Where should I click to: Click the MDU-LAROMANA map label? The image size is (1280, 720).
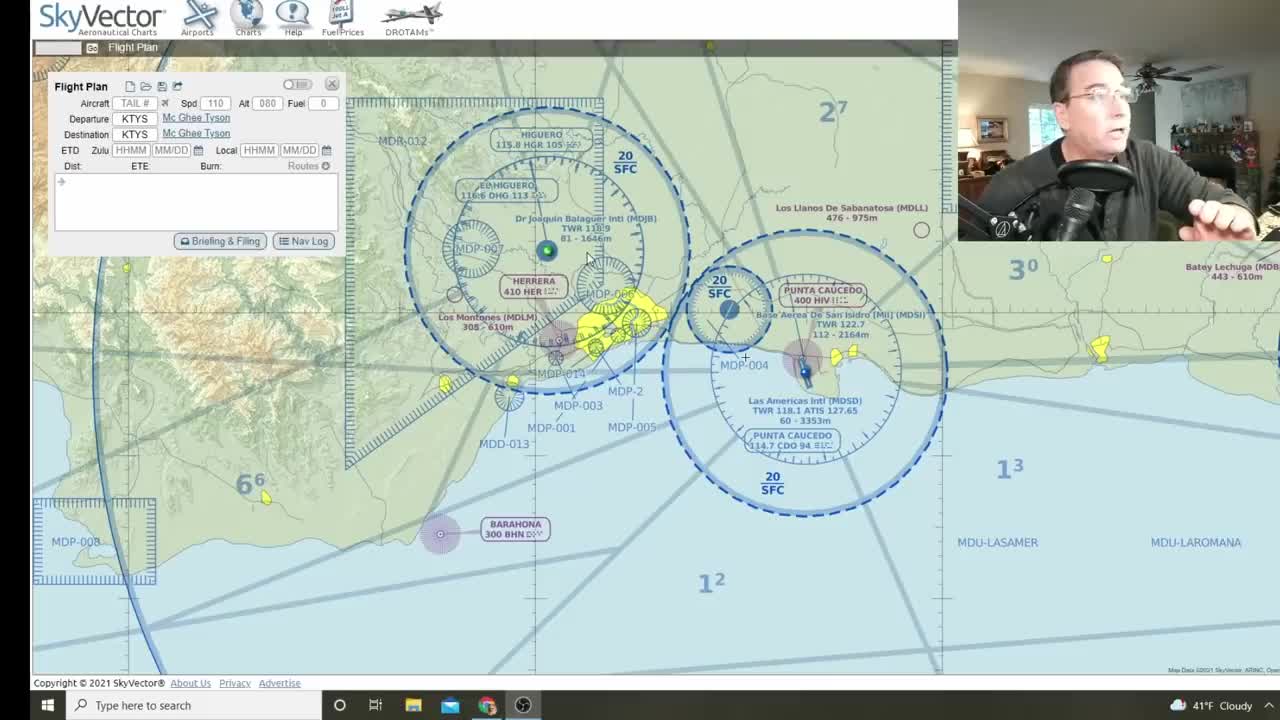tap(1195, 542)
